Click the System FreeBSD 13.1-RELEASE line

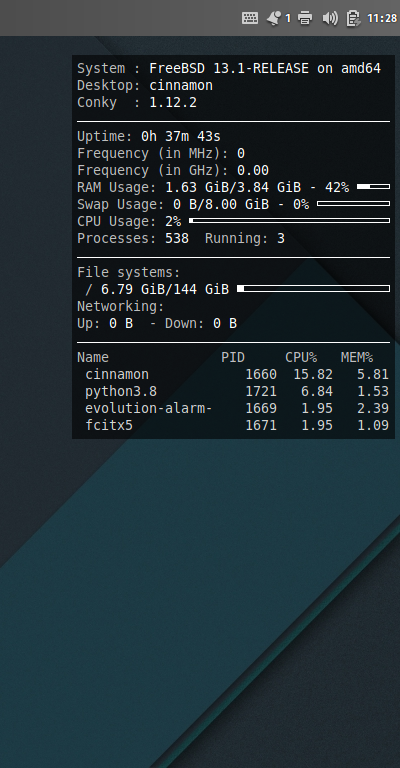click(229, 69)
